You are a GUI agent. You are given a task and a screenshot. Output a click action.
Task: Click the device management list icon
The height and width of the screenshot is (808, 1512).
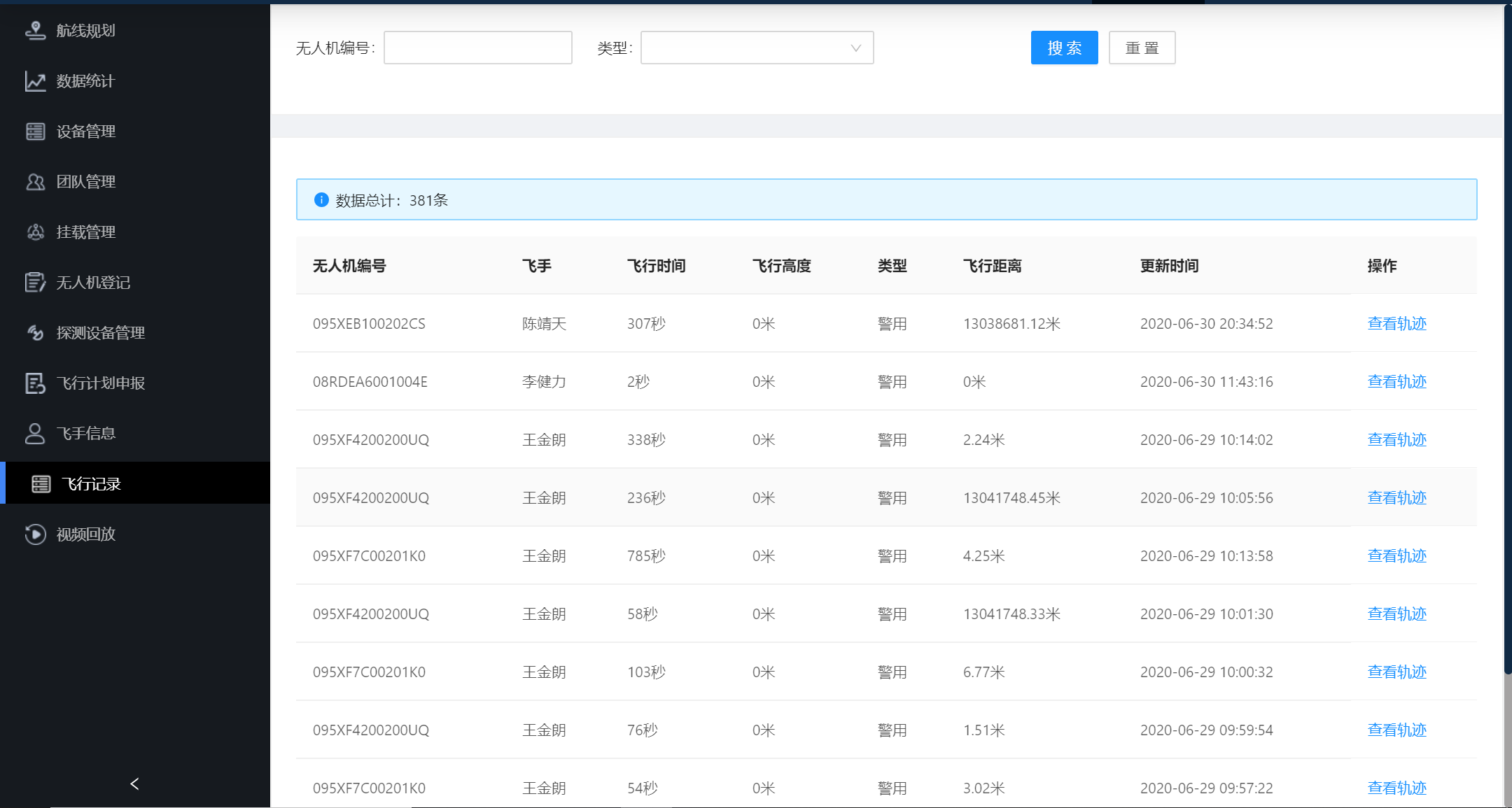(35, 132)
